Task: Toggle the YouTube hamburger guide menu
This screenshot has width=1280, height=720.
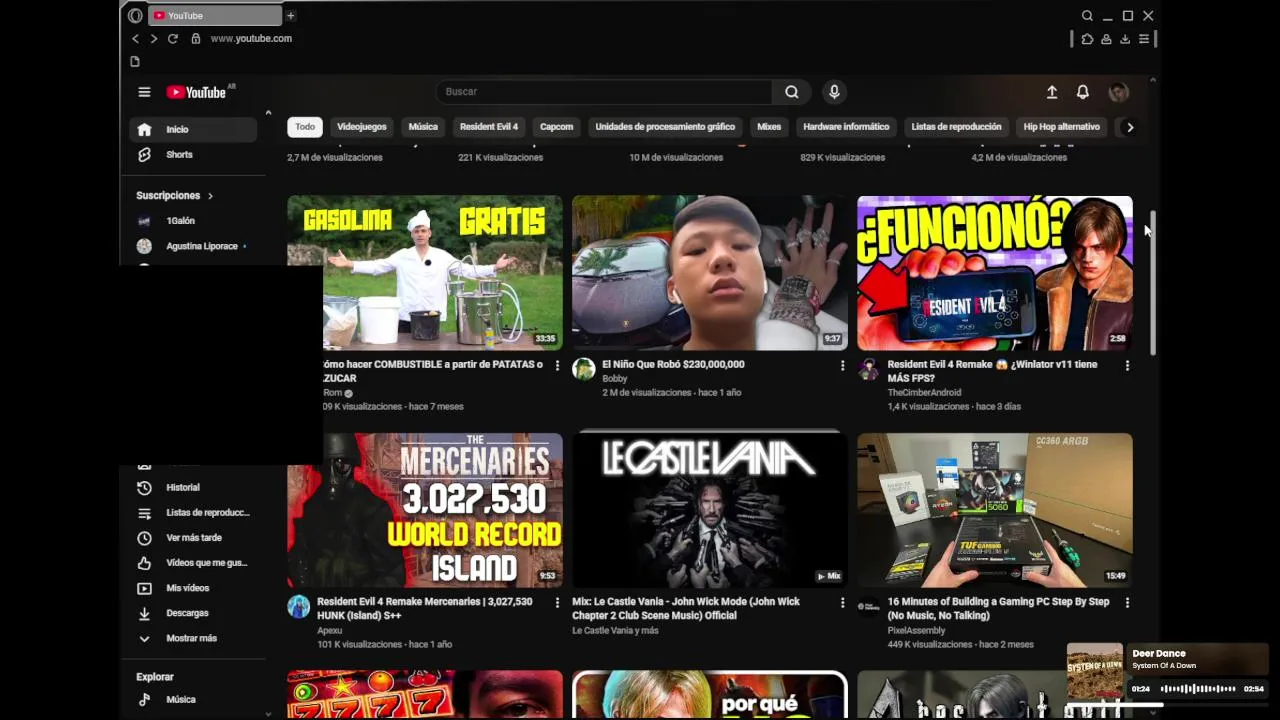Action: pyautogui.click(x=144, y=92)
